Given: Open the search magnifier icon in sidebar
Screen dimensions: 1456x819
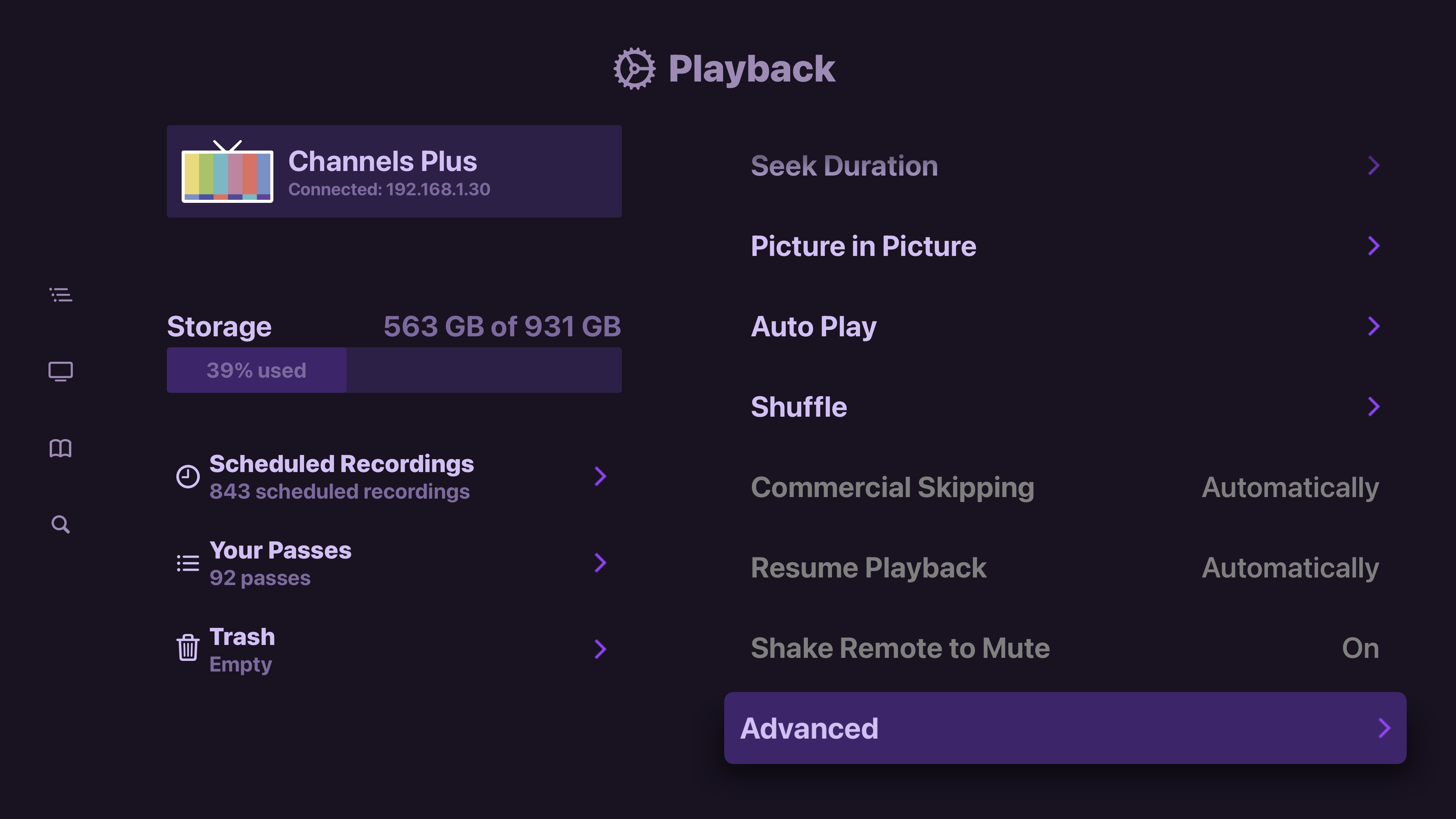Looking at the screenshot, I should click(61, 524).
